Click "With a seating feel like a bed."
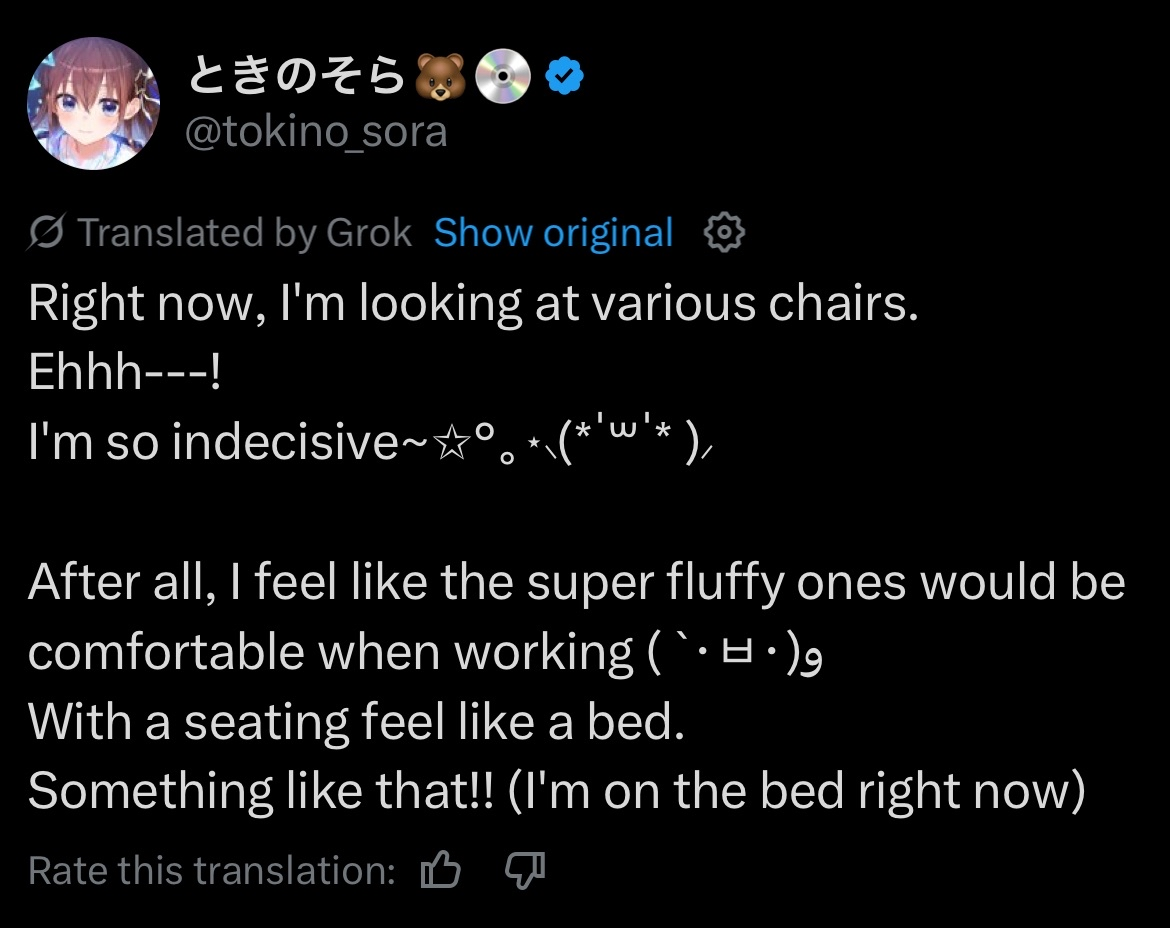Screen dimensions: 1170x928 [x=356, y=722]
